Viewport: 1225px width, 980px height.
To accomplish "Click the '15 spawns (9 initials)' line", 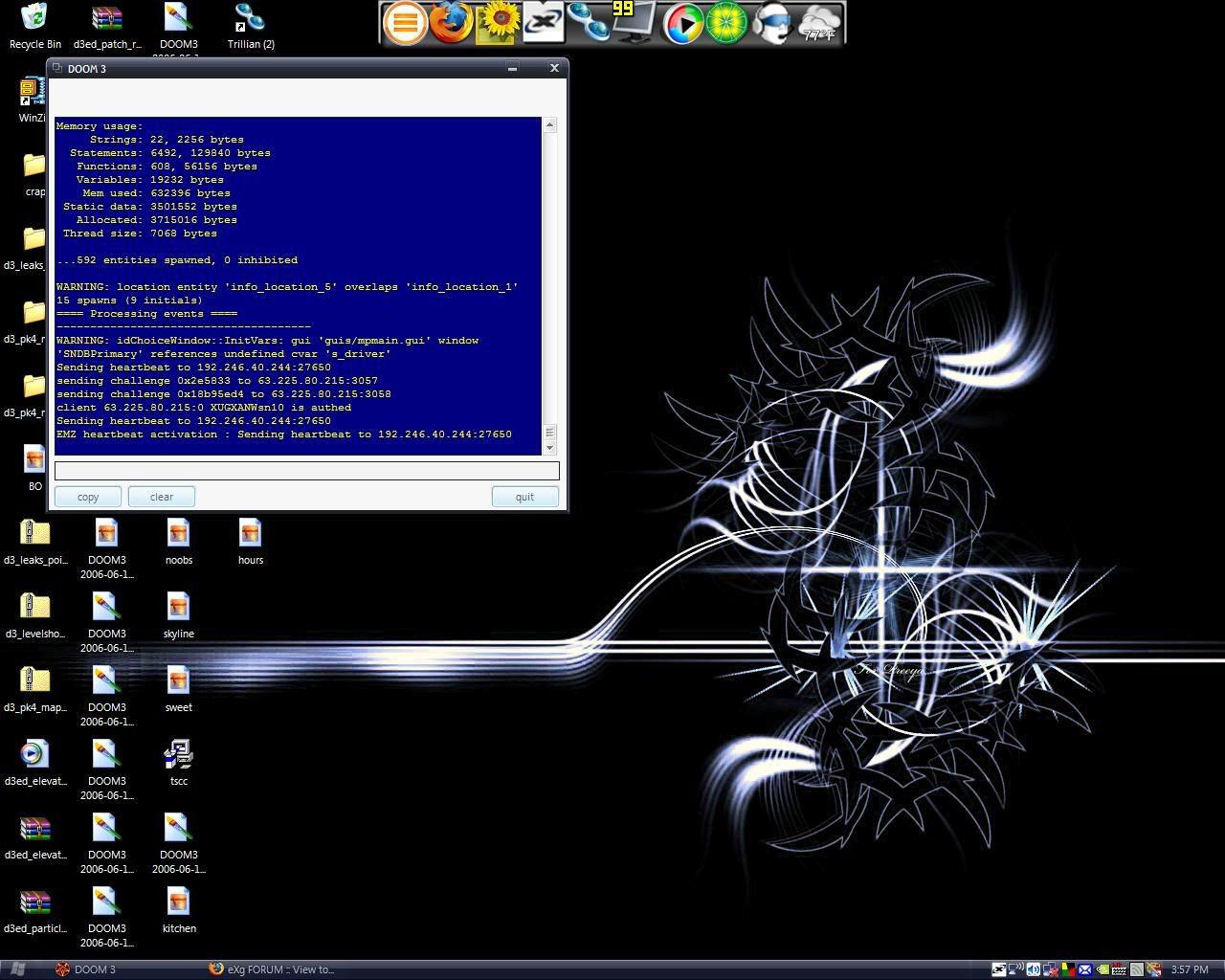I will pyautogui.click(x=129, y=301).
